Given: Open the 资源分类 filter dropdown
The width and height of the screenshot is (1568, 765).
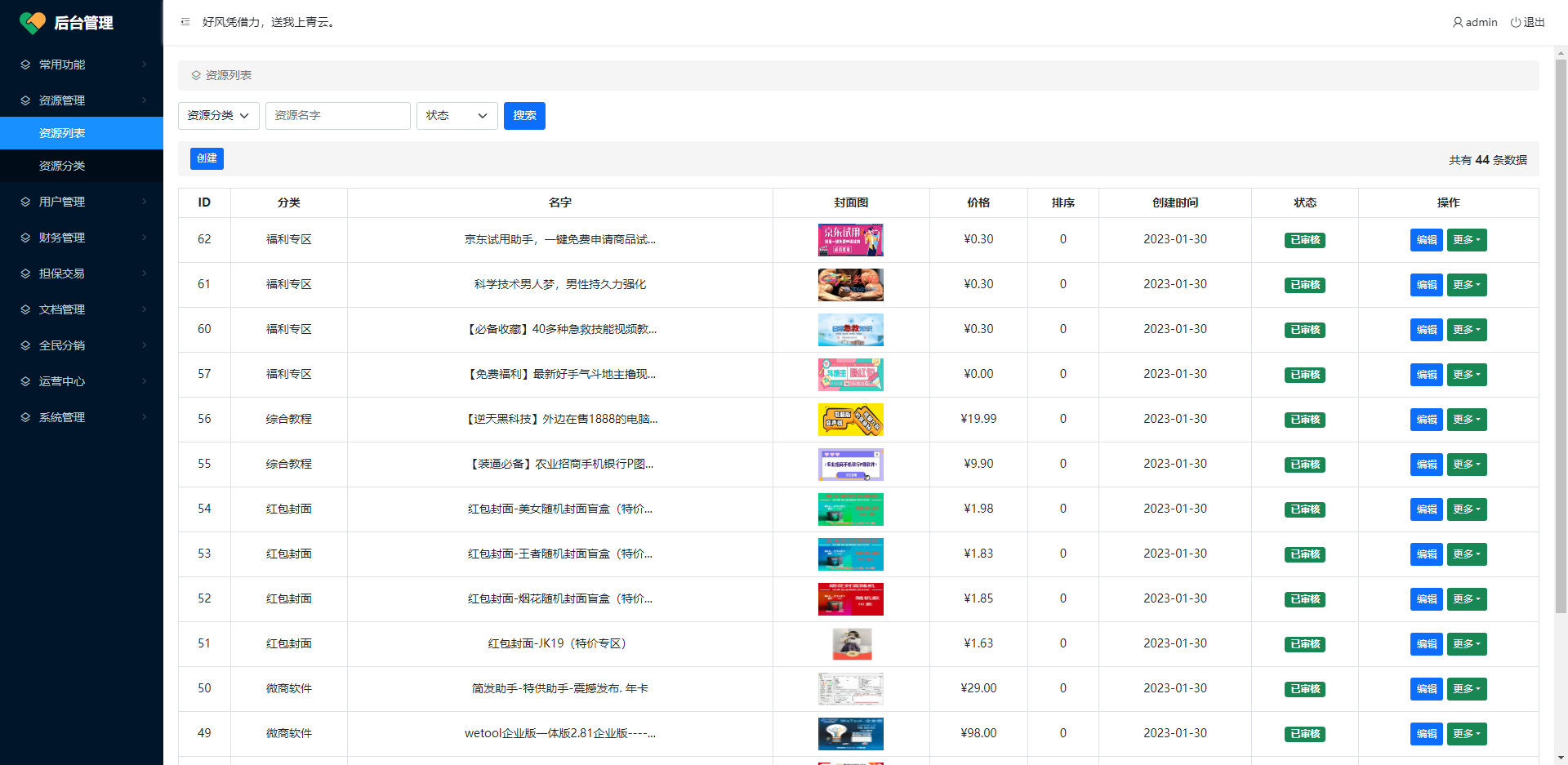Looking at the screenshot, I should tap(218, 116).
